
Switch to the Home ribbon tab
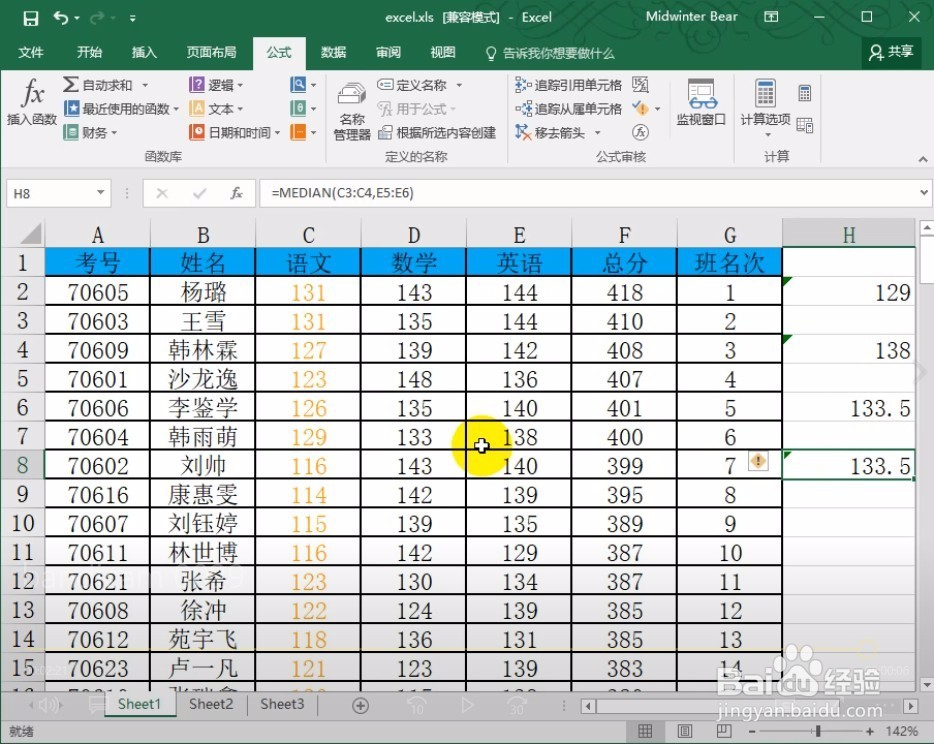[x=89, y=52]
